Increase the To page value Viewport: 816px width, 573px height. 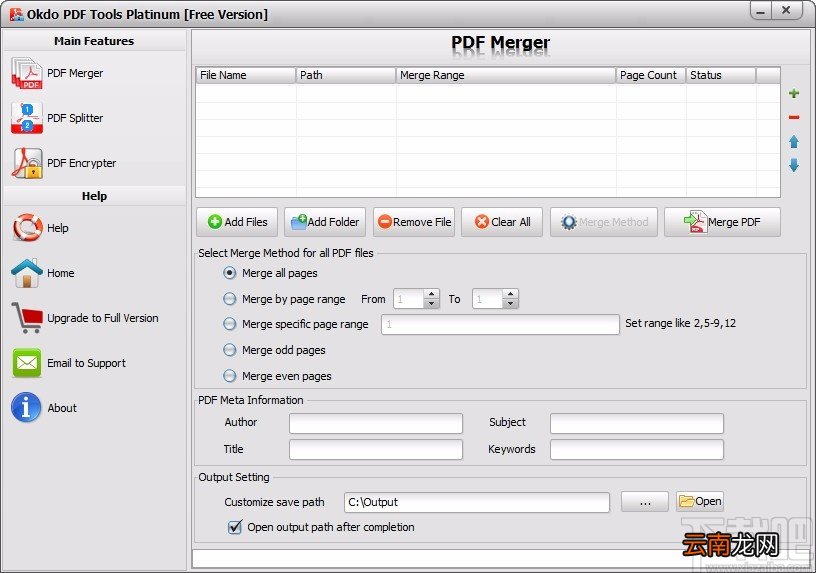click(x=511, y=295)
